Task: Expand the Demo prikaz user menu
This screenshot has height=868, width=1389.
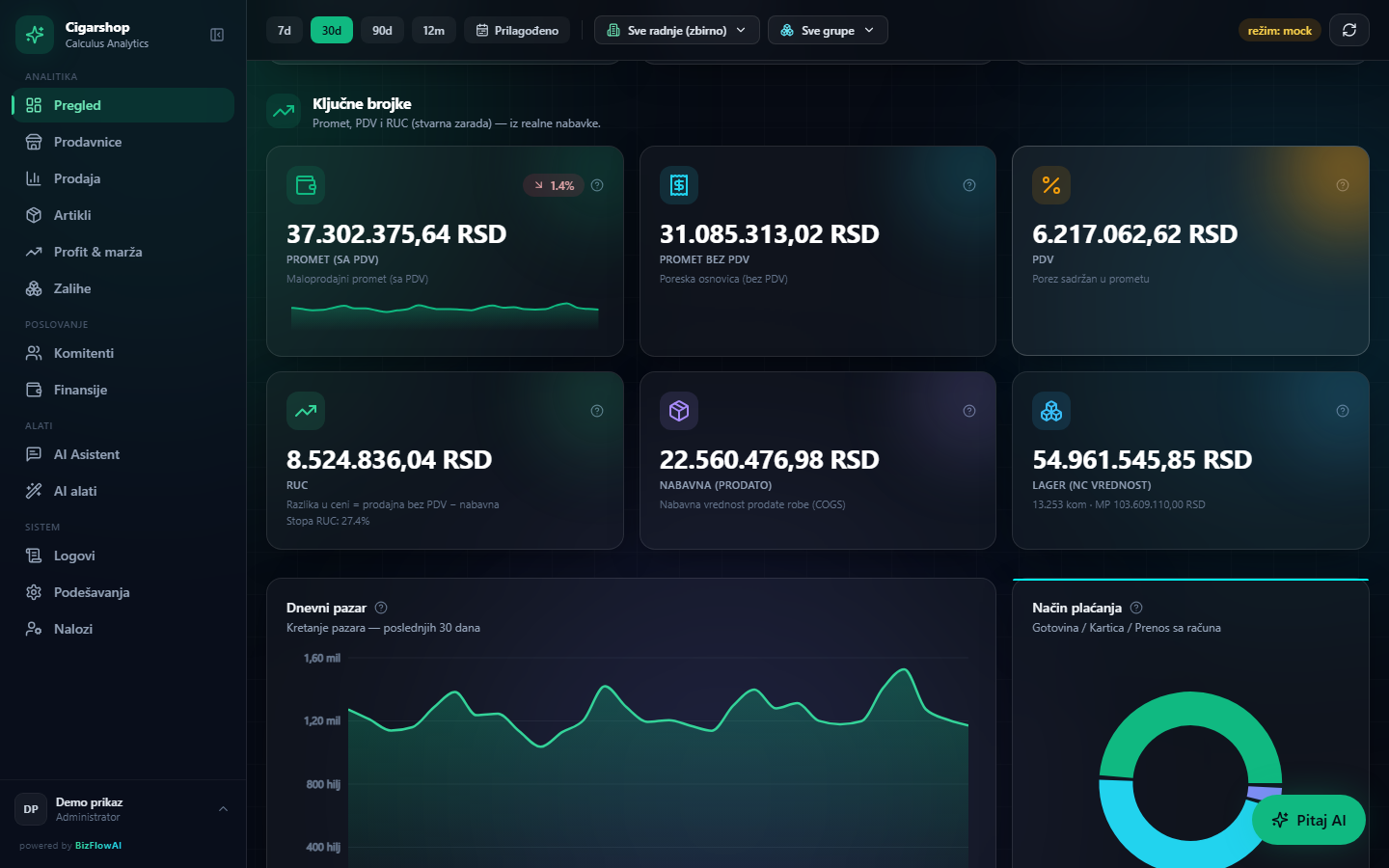Action: tap(123, 809)
